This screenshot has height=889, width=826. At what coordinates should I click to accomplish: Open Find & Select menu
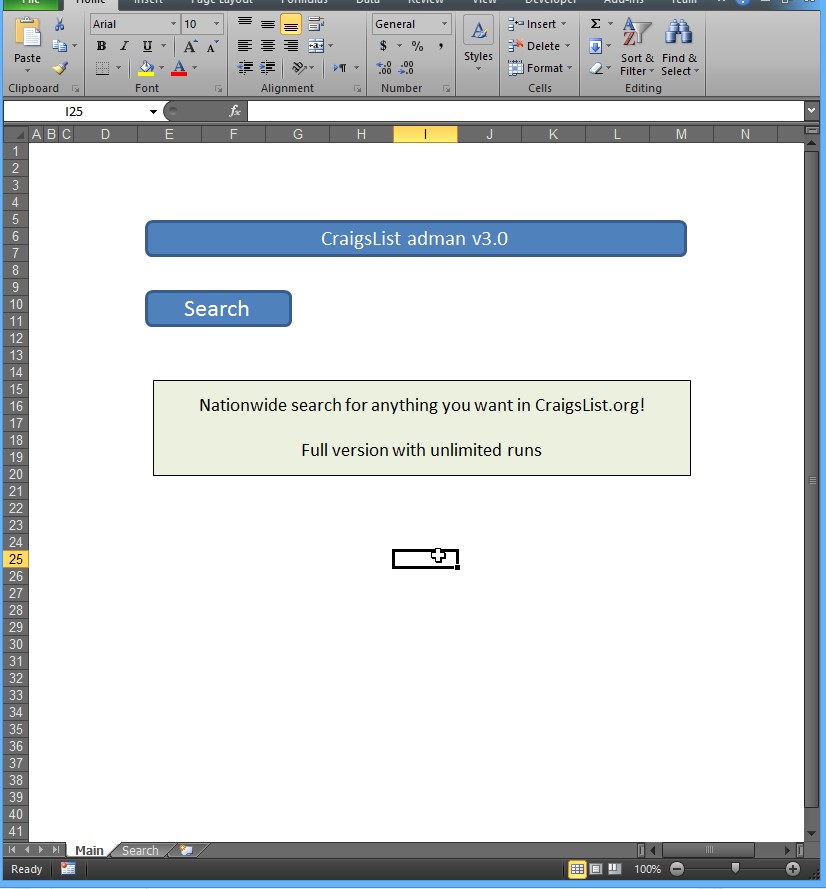click(x=679, y=46)
